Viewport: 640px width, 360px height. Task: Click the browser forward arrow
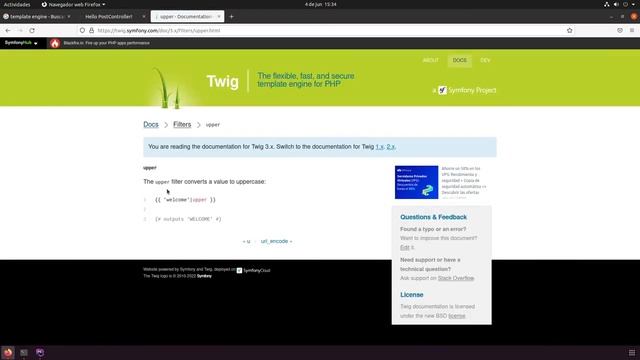pyautogui.click(x=20, y=31)
